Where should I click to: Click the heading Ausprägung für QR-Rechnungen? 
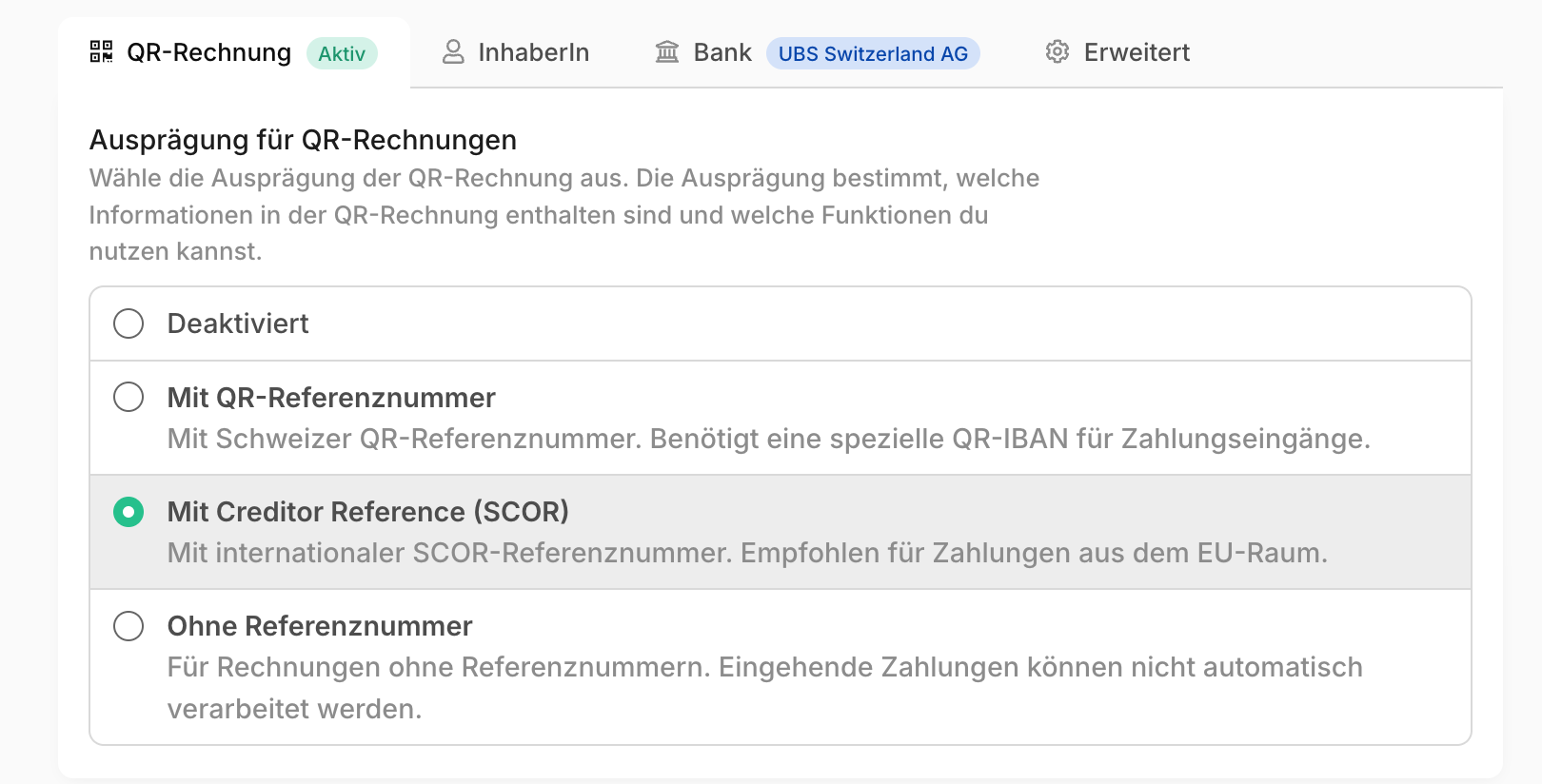pyautogui.click(x=303, y=140)
